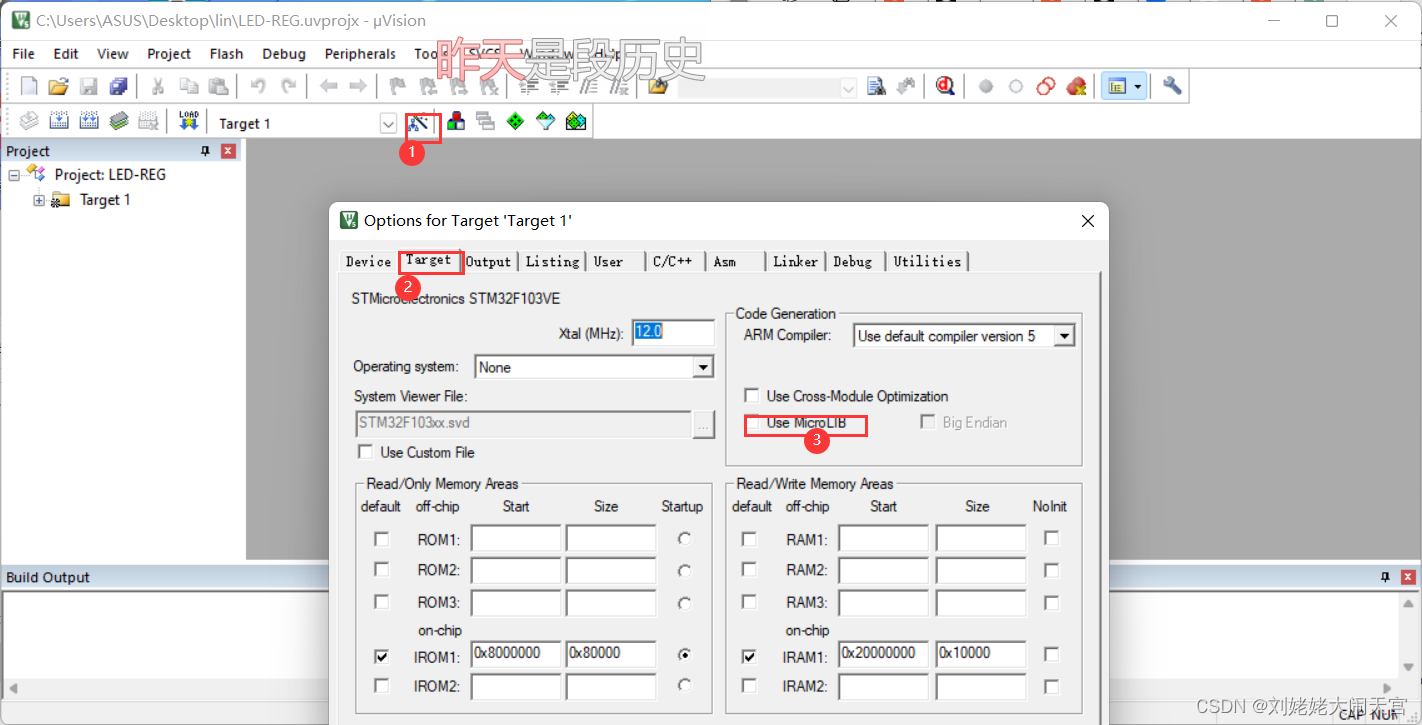This screenshot has width=1422, height=725.
Task: Save all files with the stacked floppy icon
Action: tap(119, 87)
